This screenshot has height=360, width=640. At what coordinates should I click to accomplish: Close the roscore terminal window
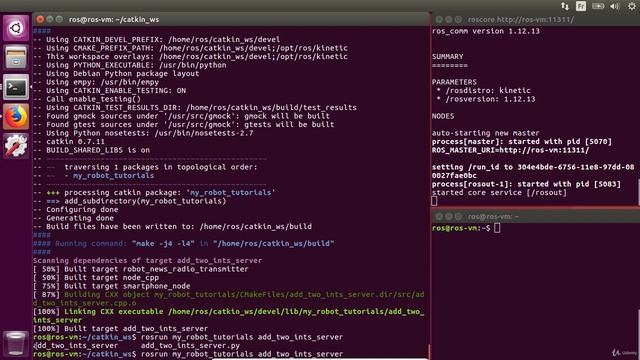click(x=439, y=19)
